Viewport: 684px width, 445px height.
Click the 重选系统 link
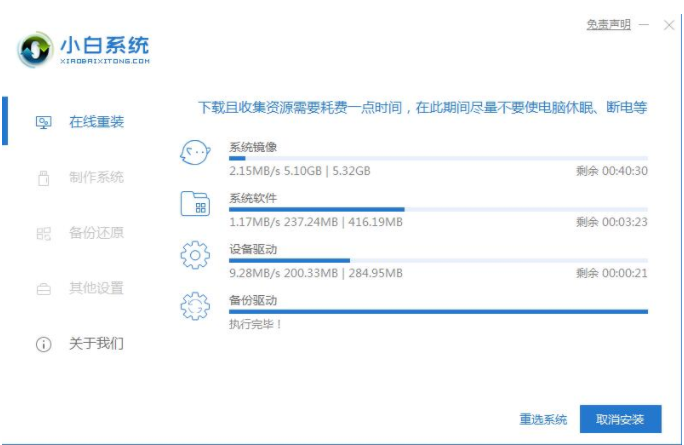(543, 419)
